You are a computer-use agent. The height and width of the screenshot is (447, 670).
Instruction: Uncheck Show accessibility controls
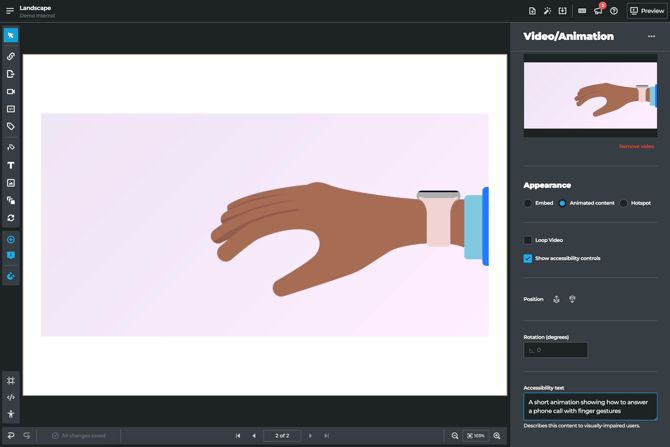pyautogui.click(x=528, y=258)
